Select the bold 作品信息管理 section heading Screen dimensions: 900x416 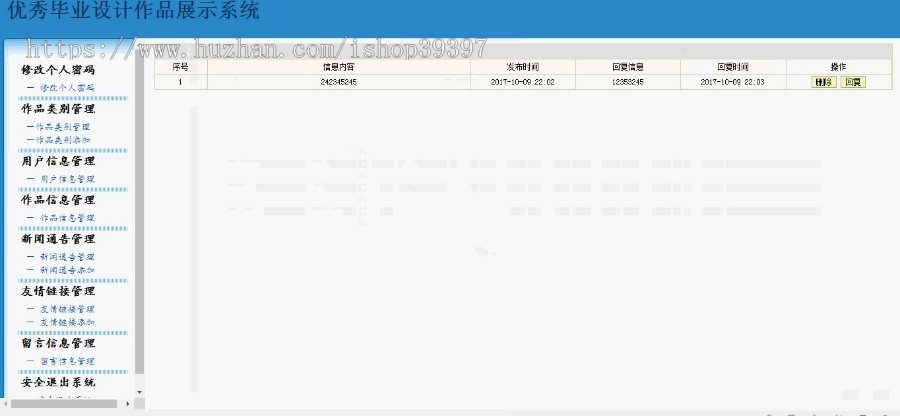pyautogui.click(x=58, y=200)
